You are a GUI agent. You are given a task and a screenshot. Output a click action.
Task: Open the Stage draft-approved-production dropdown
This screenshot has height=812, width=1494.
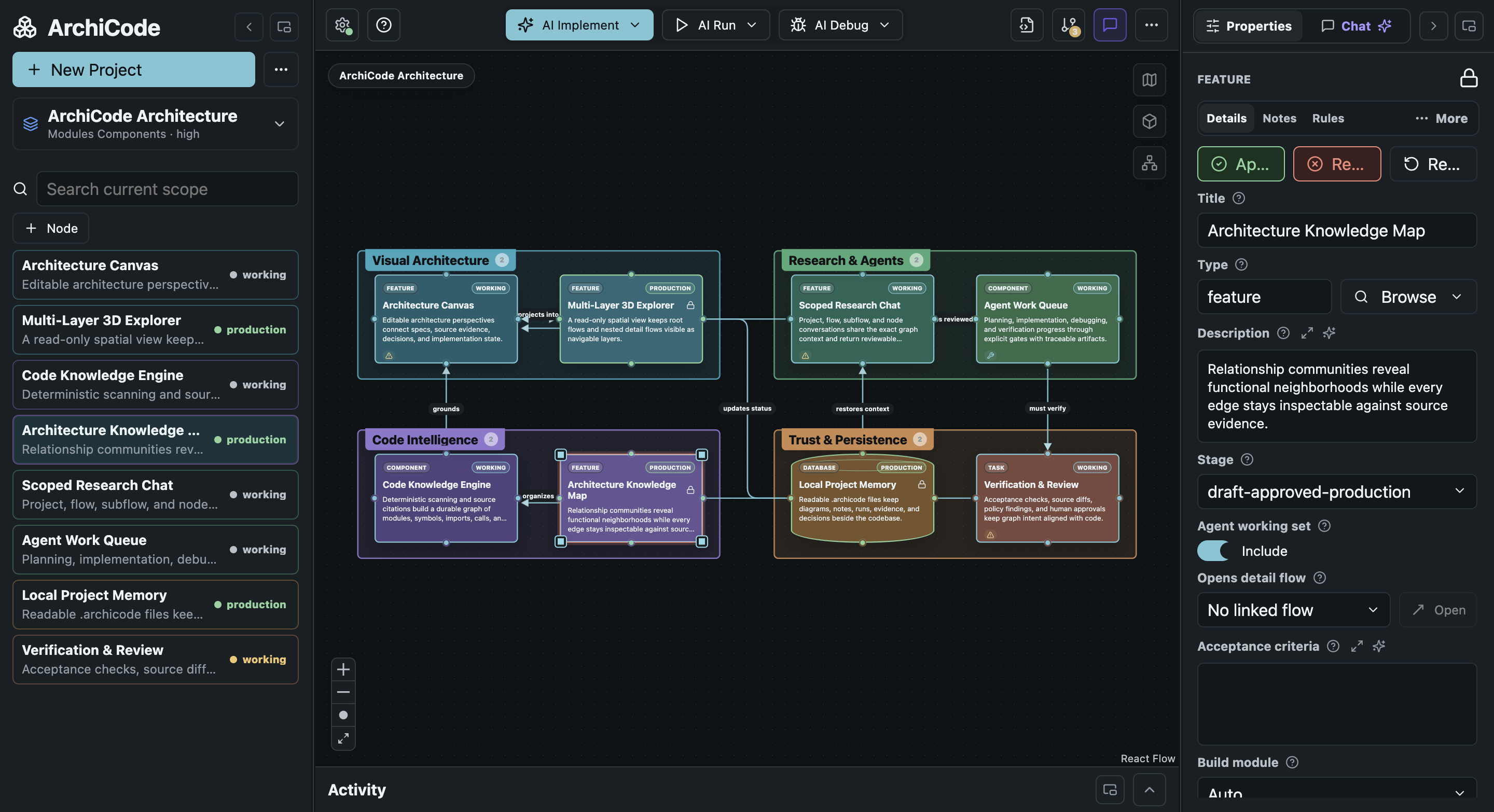click(1336, 492)
